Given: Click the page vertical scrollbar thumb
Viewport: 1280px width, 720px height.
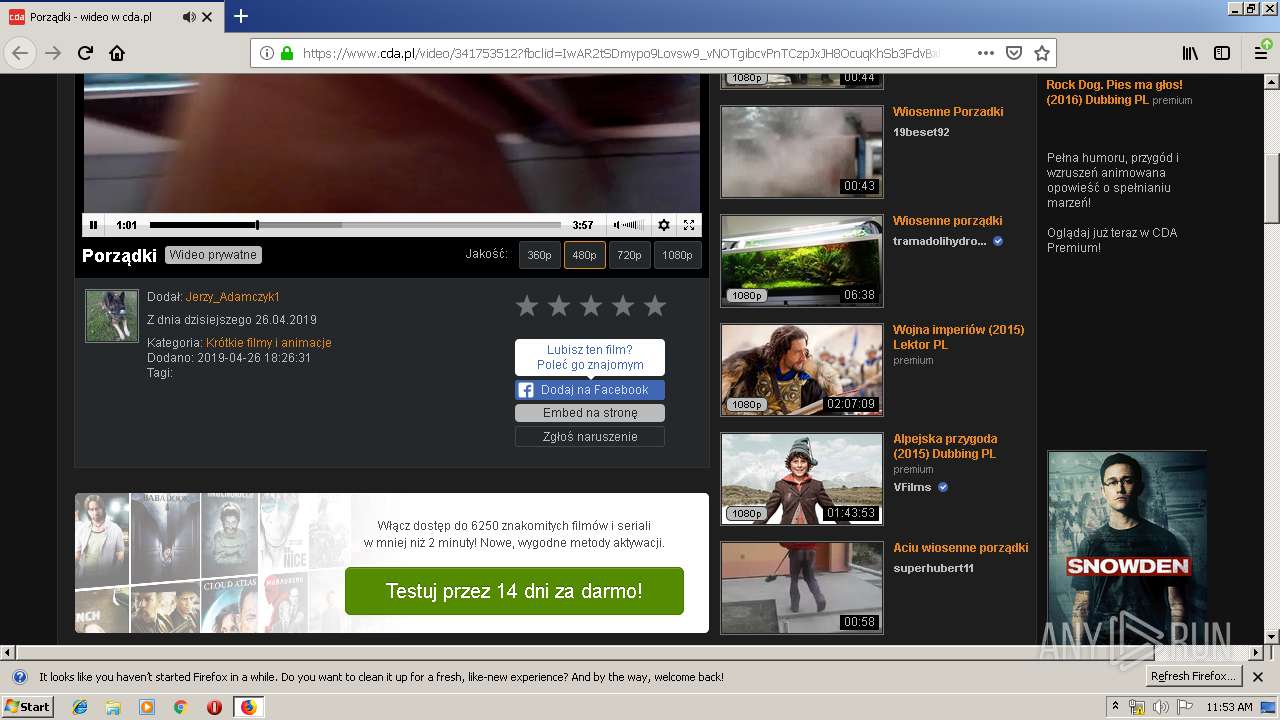Looking at the screenshot, I should click(1271, 188).
